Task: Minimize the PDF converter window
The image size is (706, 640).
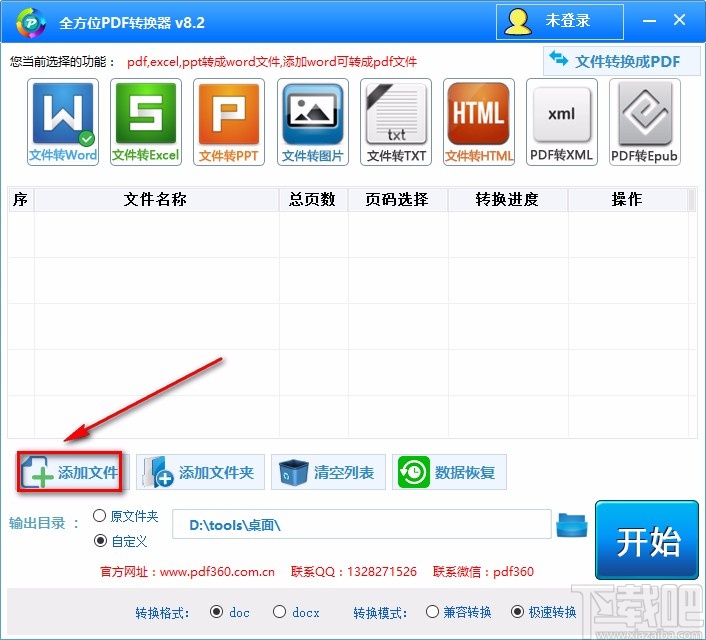Action: [x=649, y=21]
